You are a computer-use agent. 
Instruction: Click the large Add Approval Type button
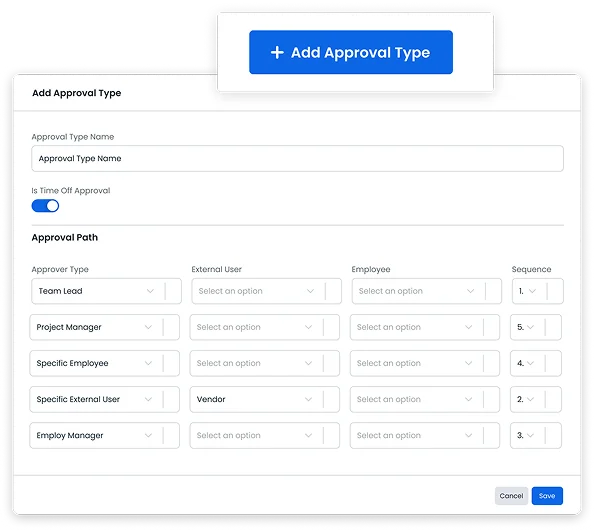[351, 52]
